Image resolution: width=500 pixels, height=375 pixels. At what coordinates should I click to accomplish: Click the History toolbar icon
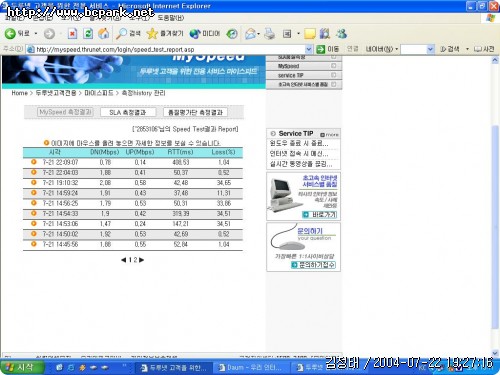[232, 33]
